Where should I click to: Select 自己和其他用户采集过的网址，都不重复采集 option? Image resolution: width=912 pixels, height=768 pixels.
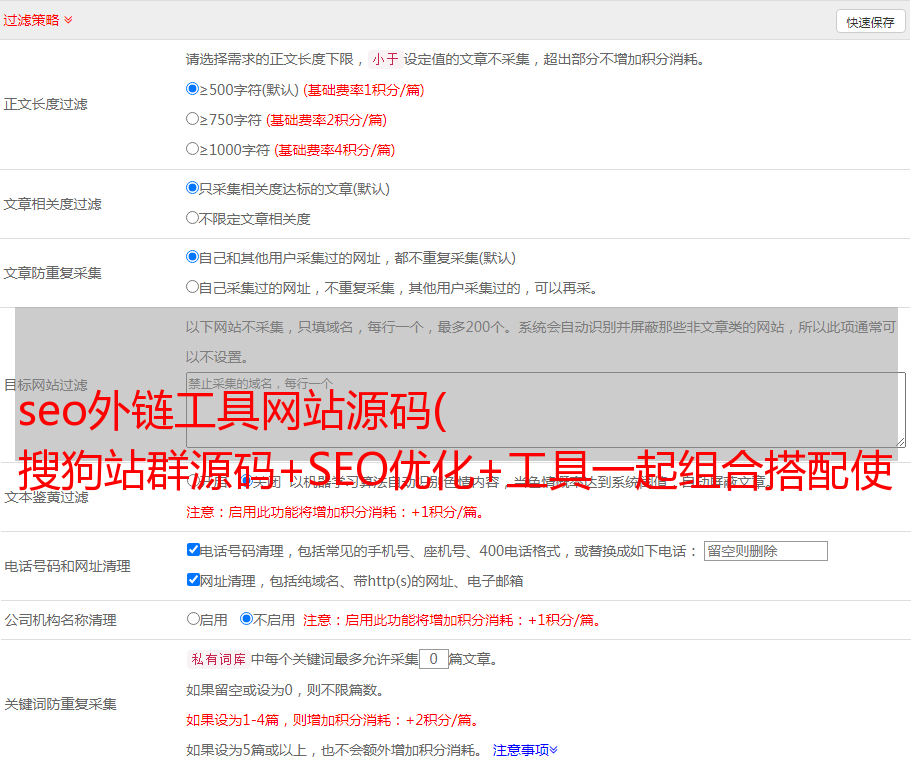click(x=192, y=257)
